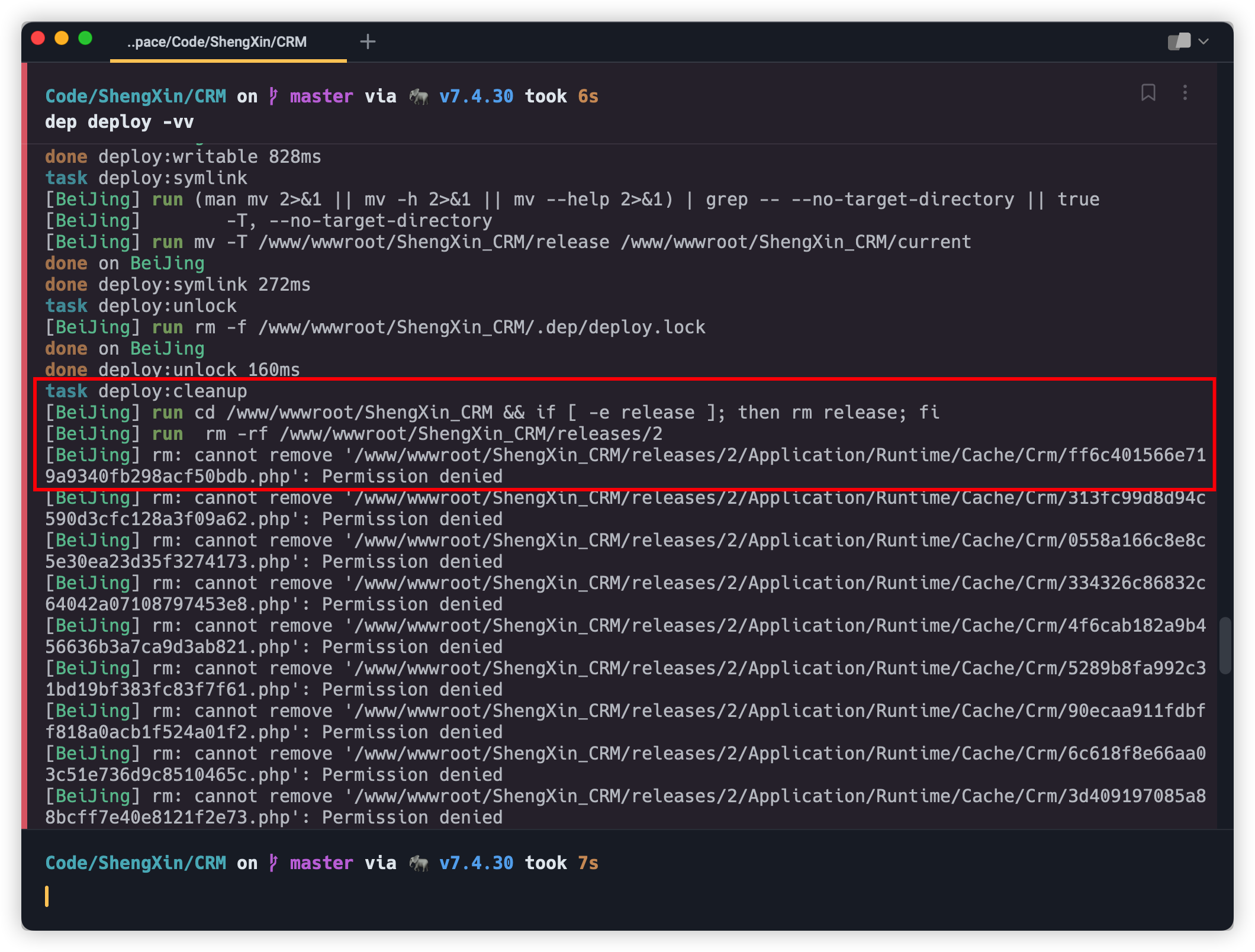This screenshot has height=952, width=1255.
Task: Click the 'rm -f ... deploy.lock' command line
Action: point(375,327)
